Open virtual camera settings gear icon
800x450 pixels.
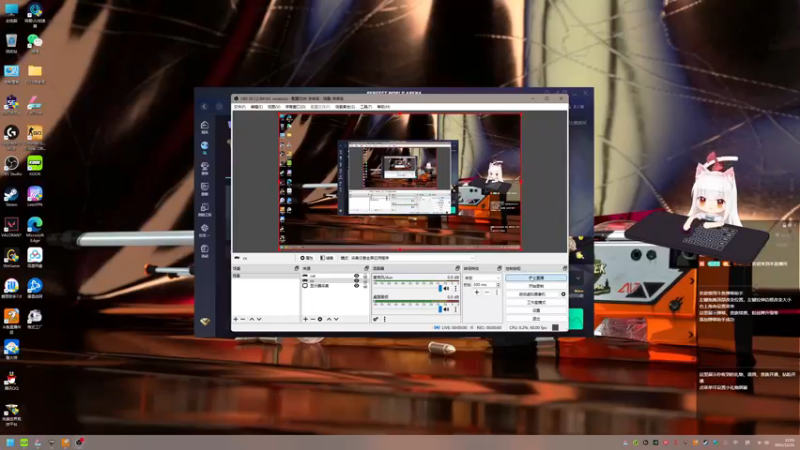point(563,294)
